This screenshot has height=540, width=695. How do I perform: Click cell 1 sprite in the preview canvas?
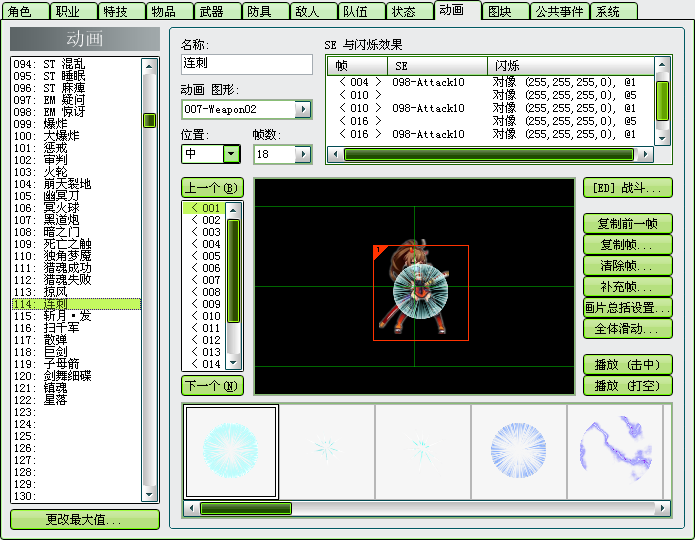point(421,293)
